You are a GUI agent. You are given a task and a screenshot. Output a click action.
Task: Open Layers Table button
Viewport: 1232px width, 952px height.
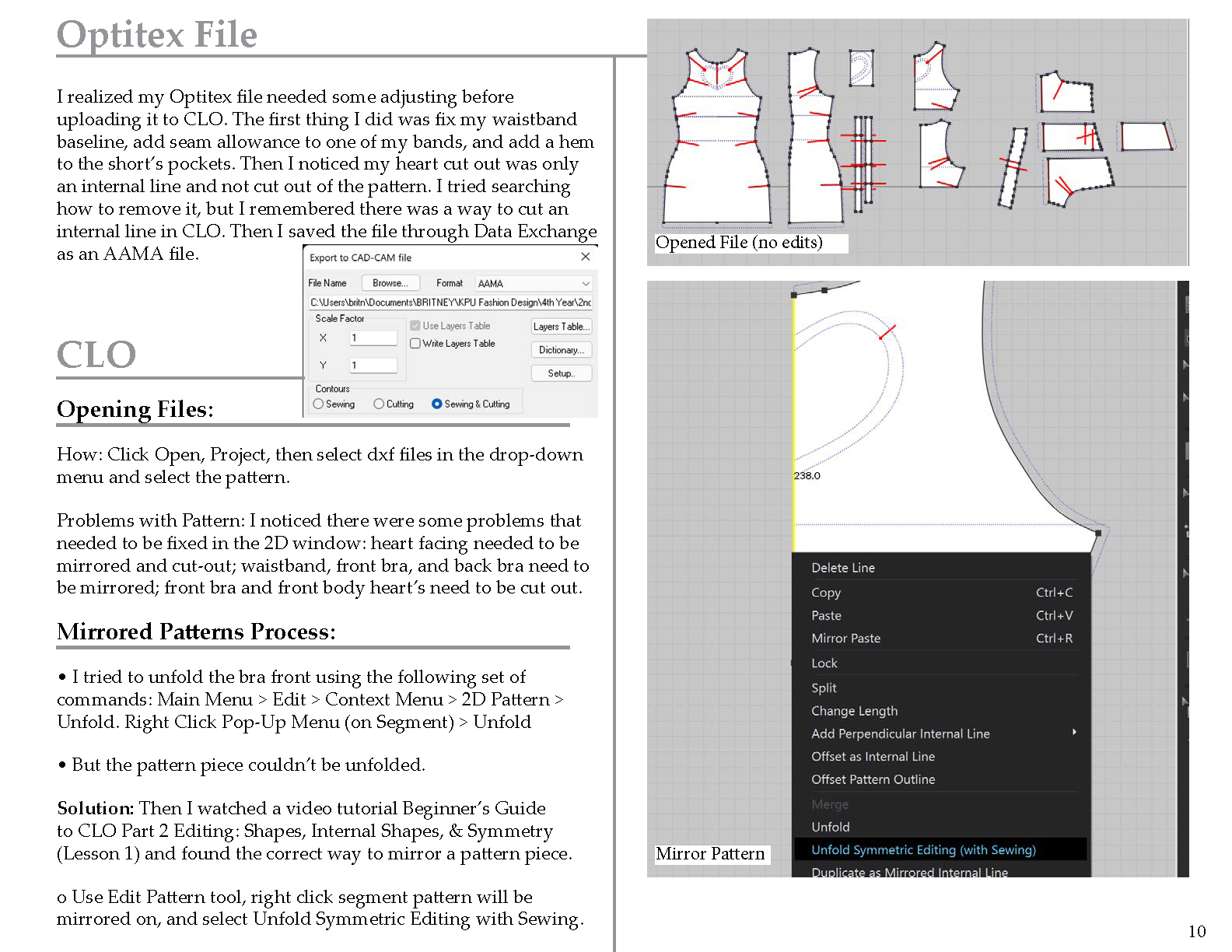[562, 327]
